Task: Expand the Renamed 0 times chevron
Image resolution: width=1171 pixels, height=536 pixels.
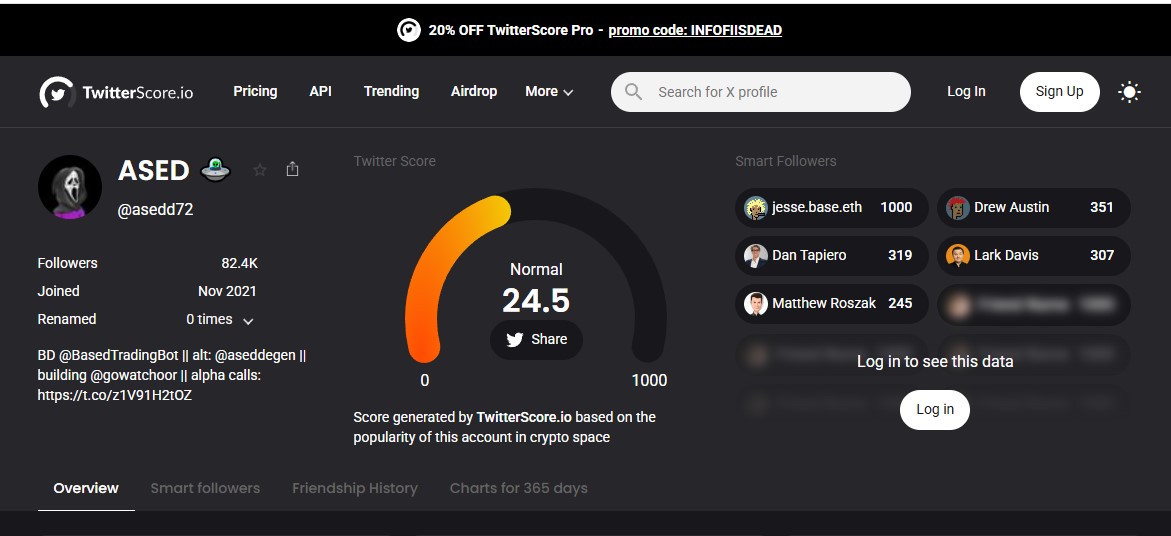Action: point(248,321)
